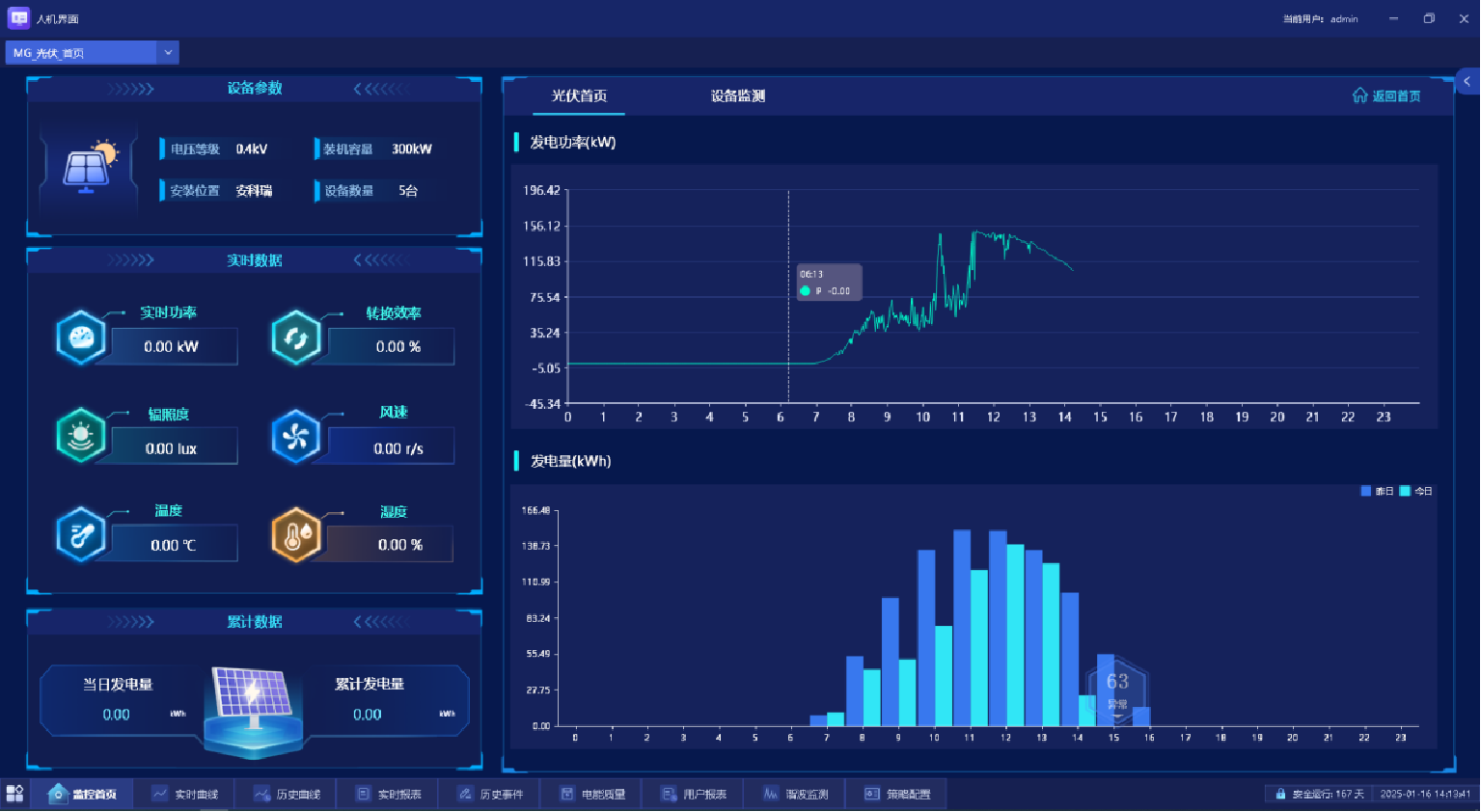This screenshot has width=1481, height=812.
Task: Open the 监控首页 bottom tab
Action: (x=82, y=794)
